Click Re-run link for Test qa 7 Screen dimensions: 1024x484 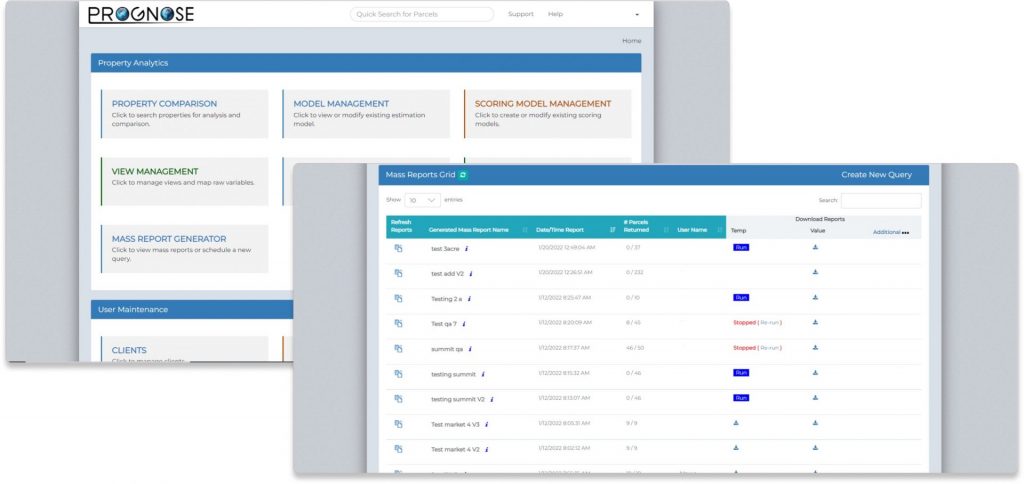(x=769, y=322)
